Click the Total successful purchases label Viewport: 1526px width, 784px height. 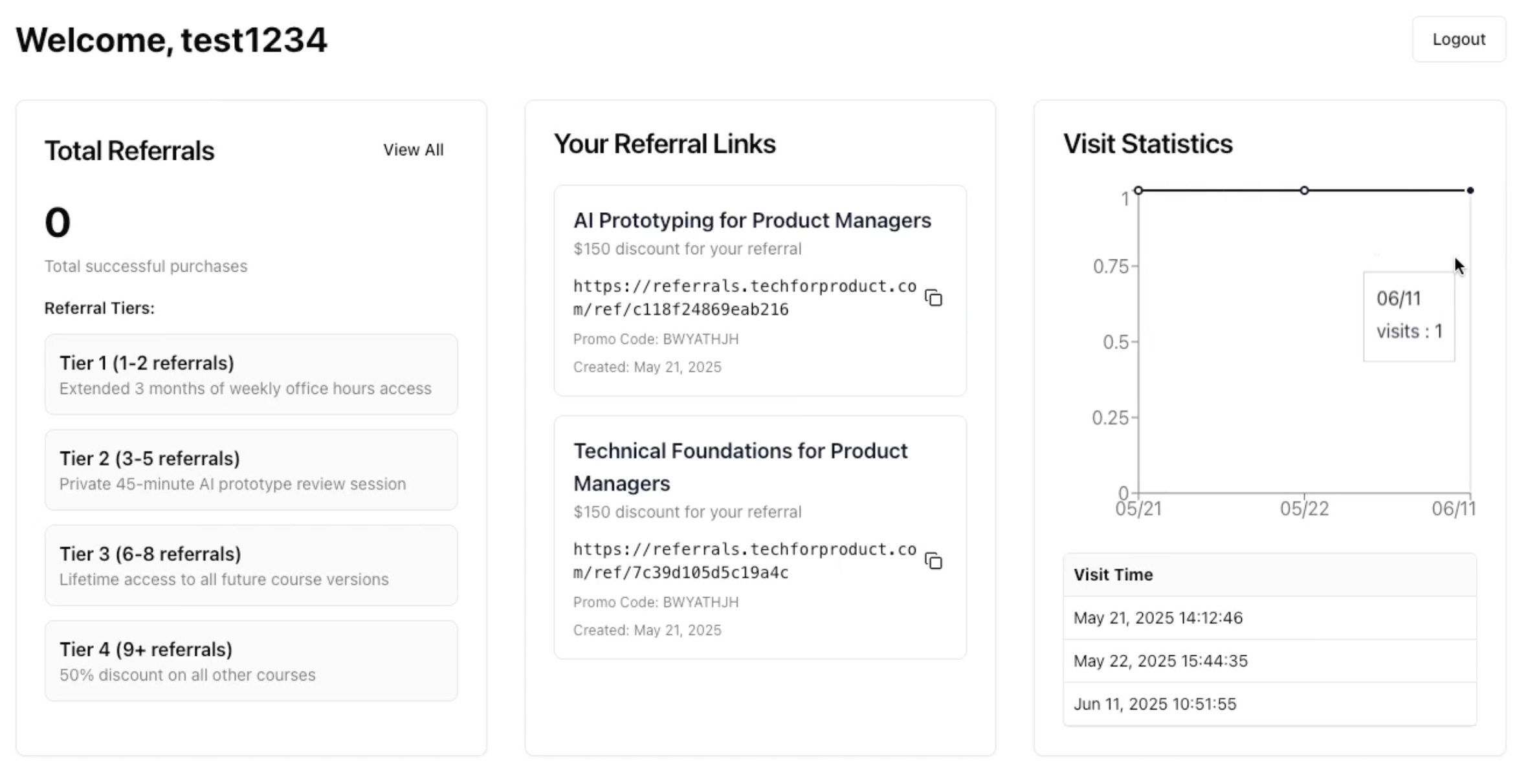pyautogui.click(x=146, y=267)
